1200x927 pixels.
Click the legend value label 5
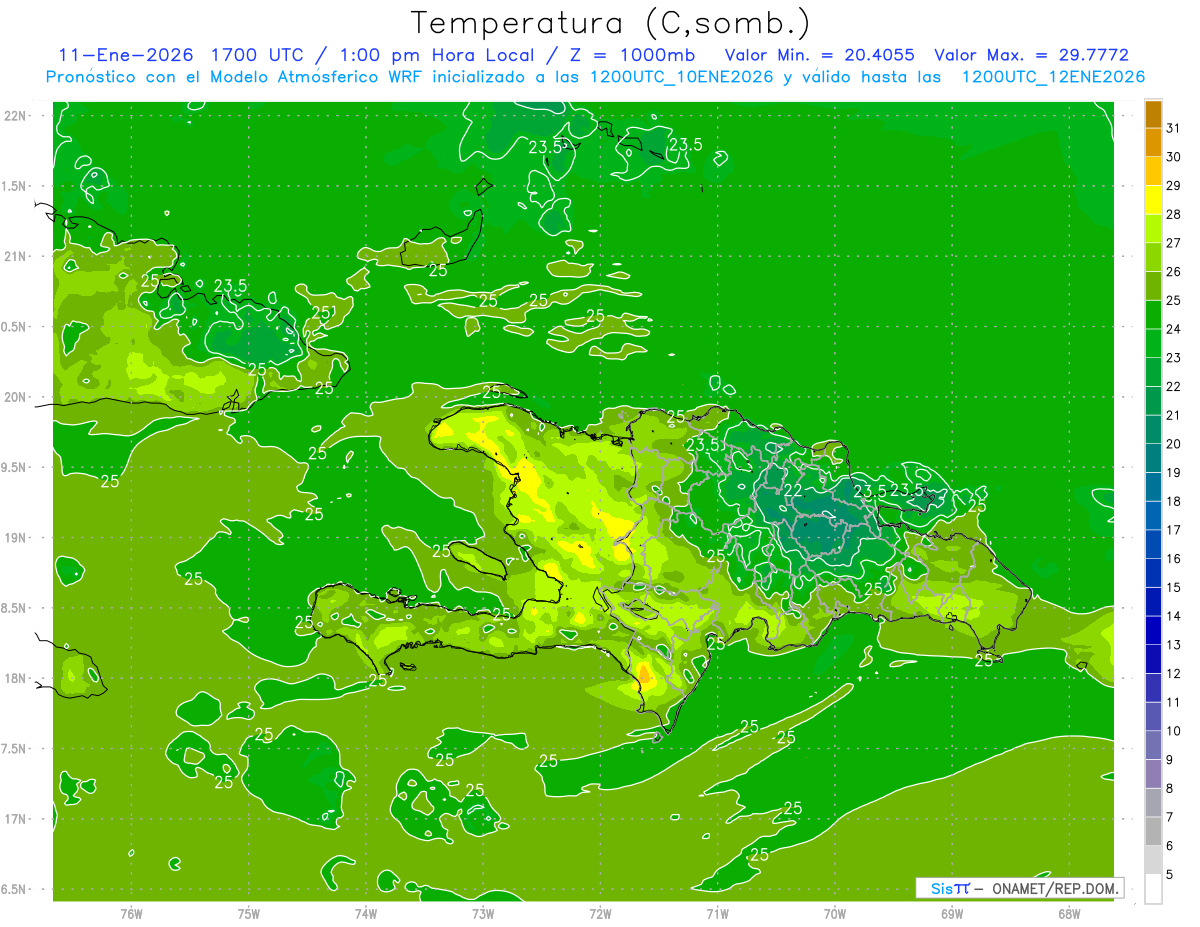click(1170, 875)
